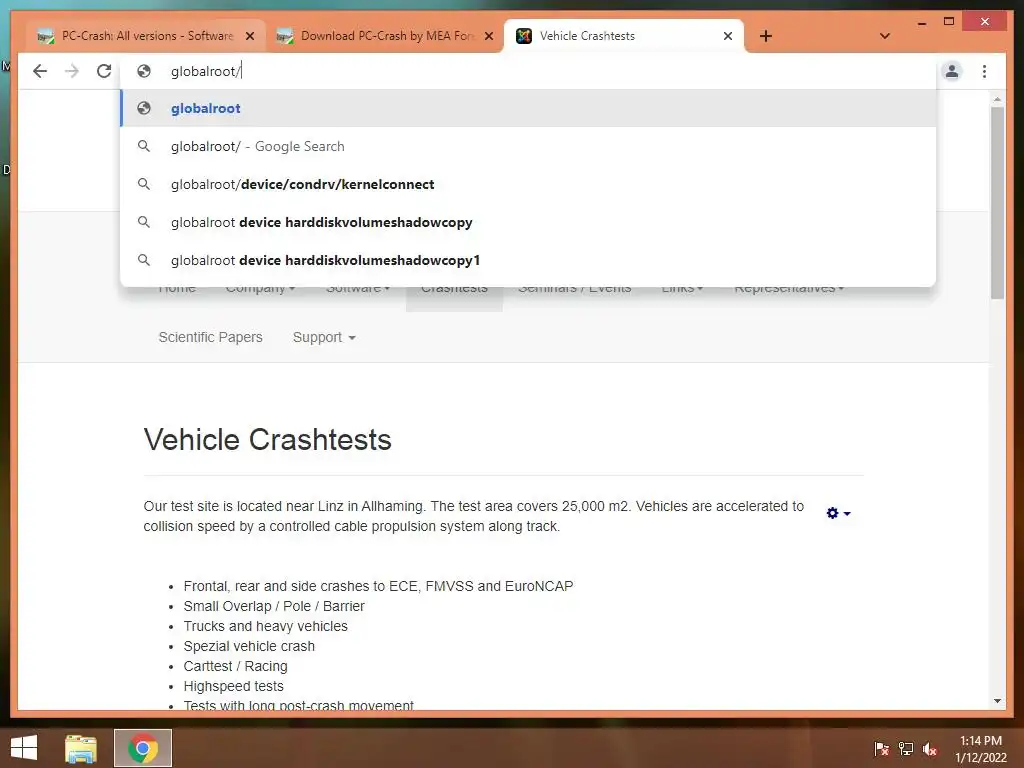Open Chrome's three-dot options menu
Image resolution: width=1024 pixels, height=768 pixels.
[984, 71]
